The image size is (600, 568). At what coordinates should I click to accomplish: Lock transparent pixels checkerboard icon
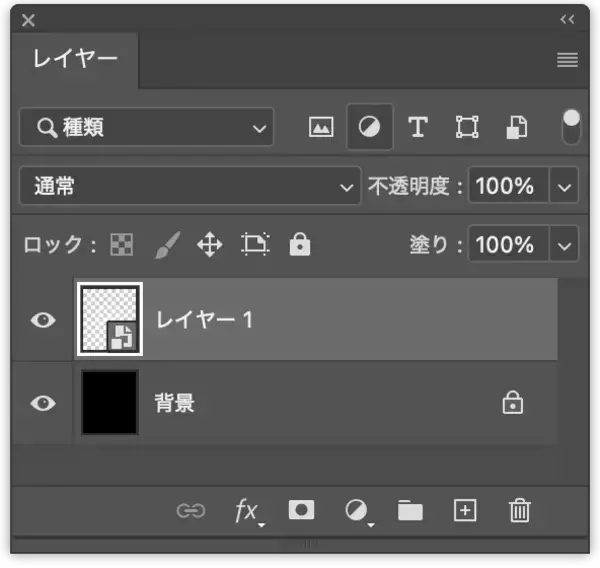tap(122, 244)
